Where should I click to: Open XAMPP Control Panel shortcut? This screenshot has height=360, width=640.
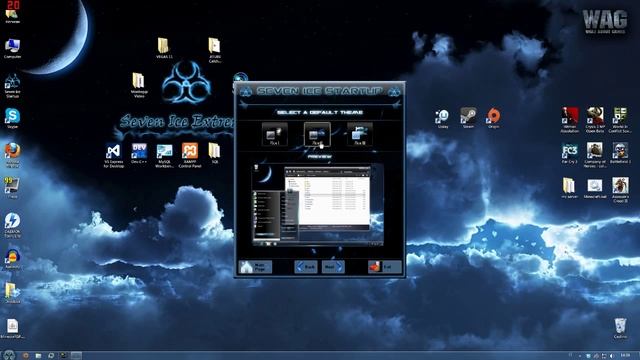(190, 155)
